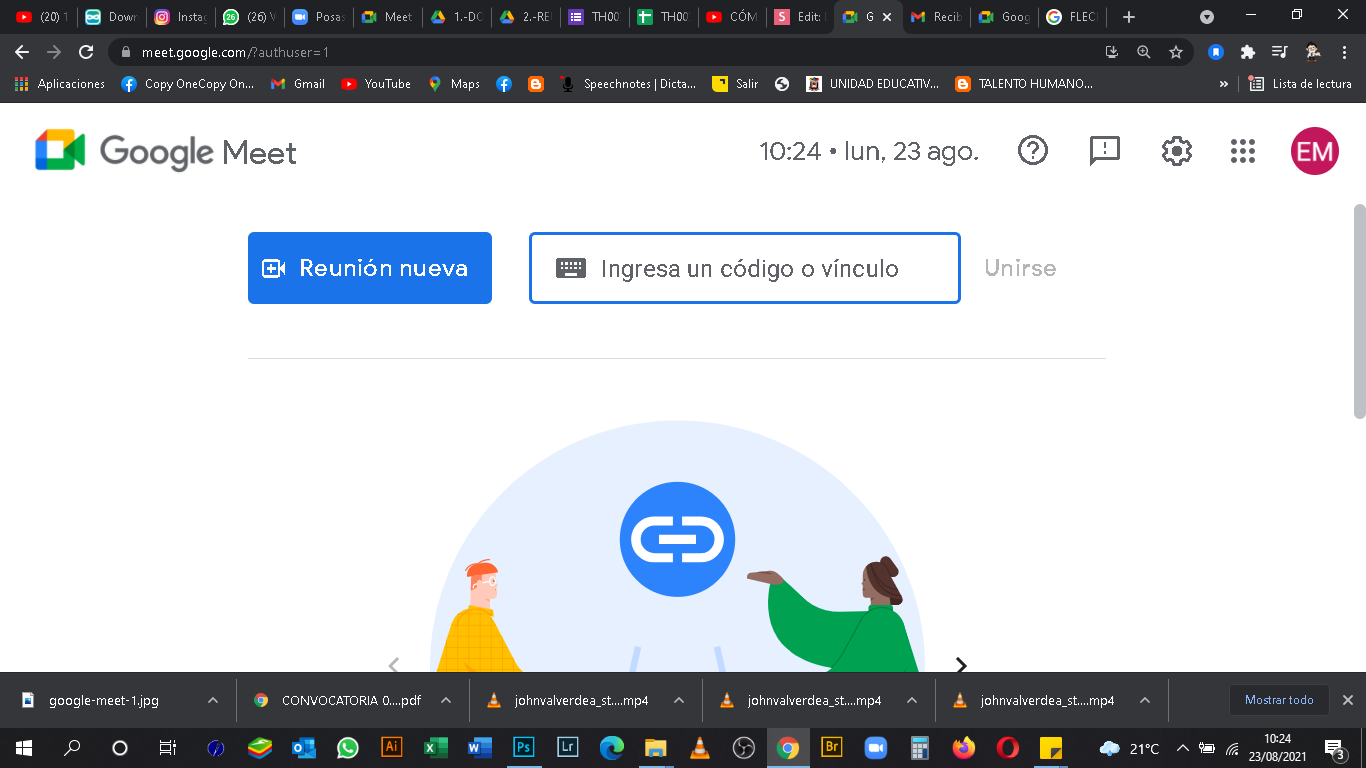
Task: Open the Windows Start menu
Action: coord(23,747)
